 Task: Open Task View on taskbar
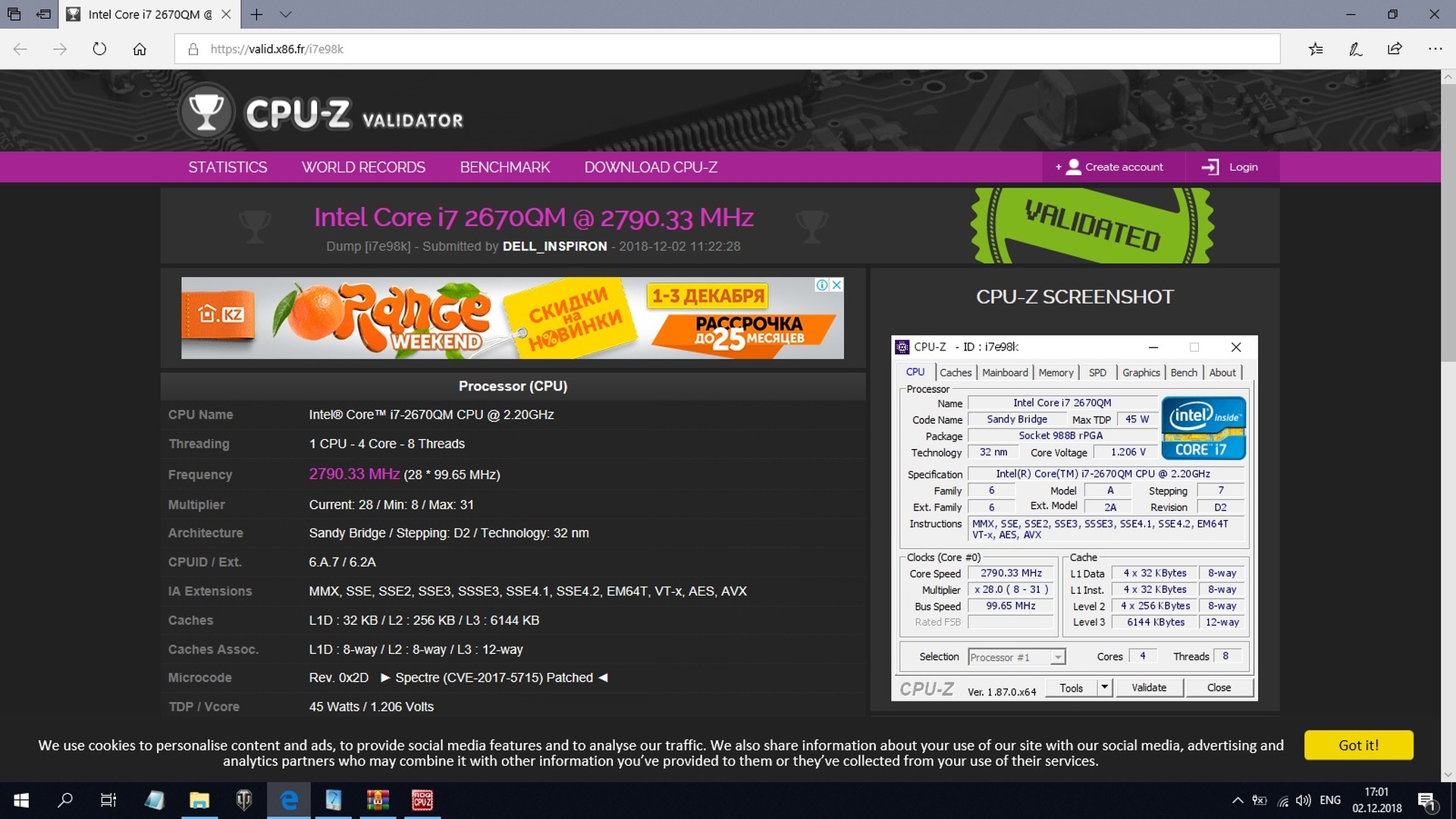point(108,801)
